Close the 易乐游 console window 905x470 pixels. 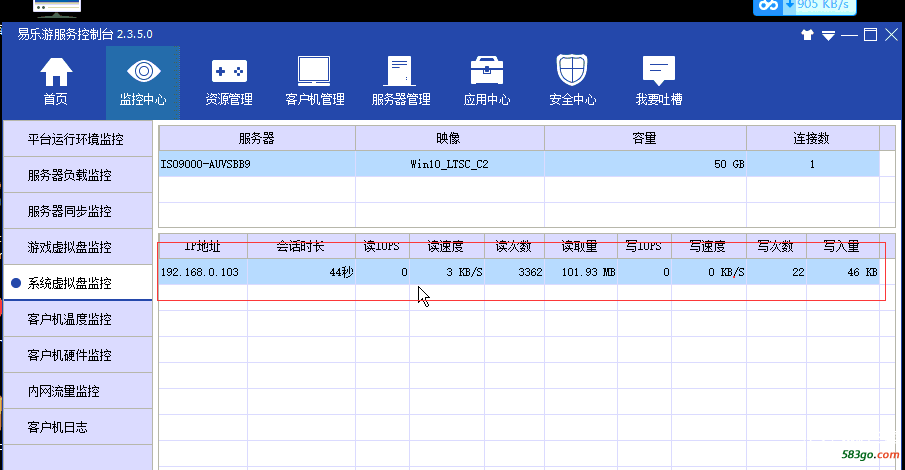(891, 35)
